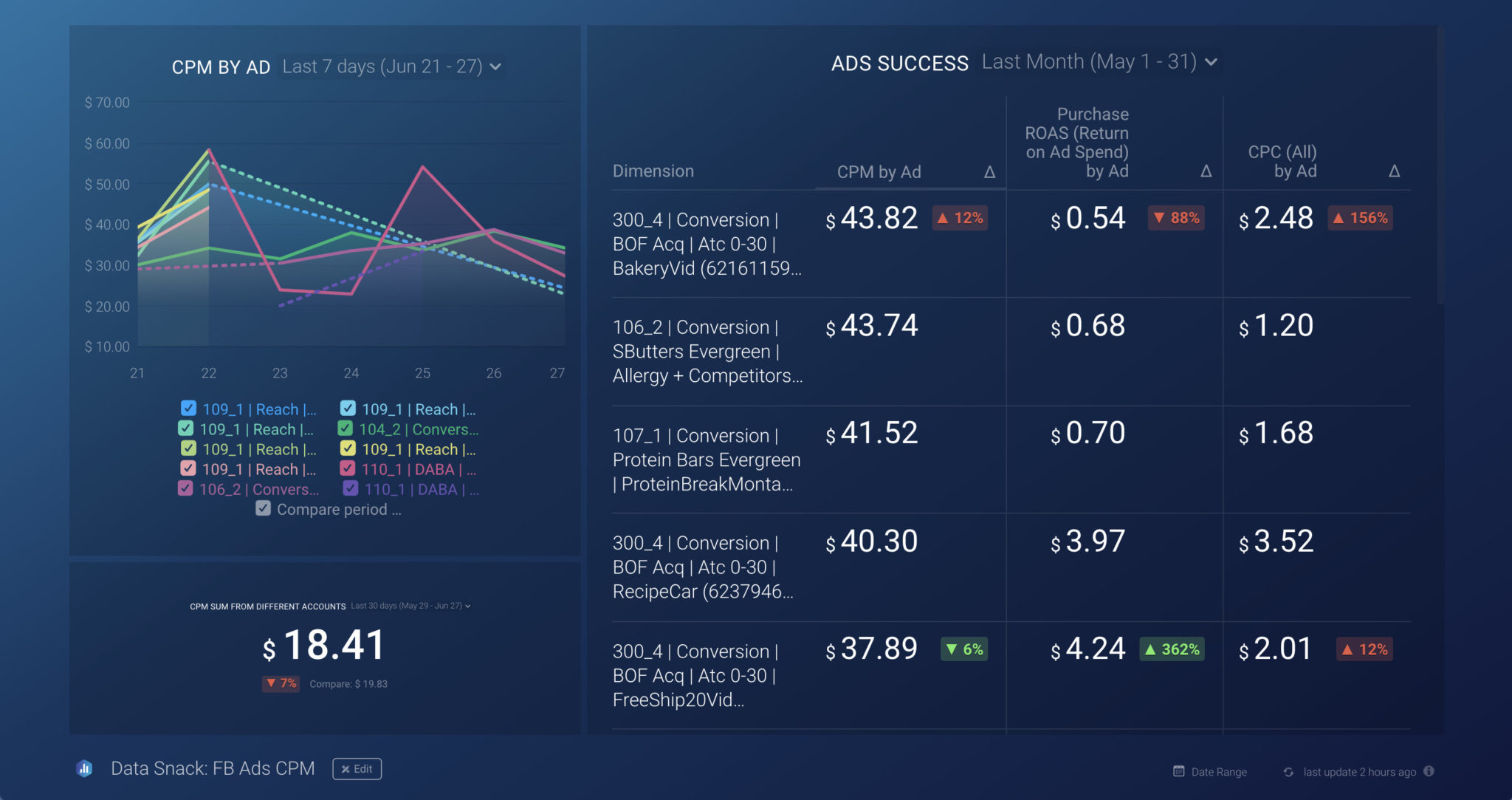Disable the purple 110_1 DABA series
Viewport: 1512px width, 800px height.
pos(350,488)
